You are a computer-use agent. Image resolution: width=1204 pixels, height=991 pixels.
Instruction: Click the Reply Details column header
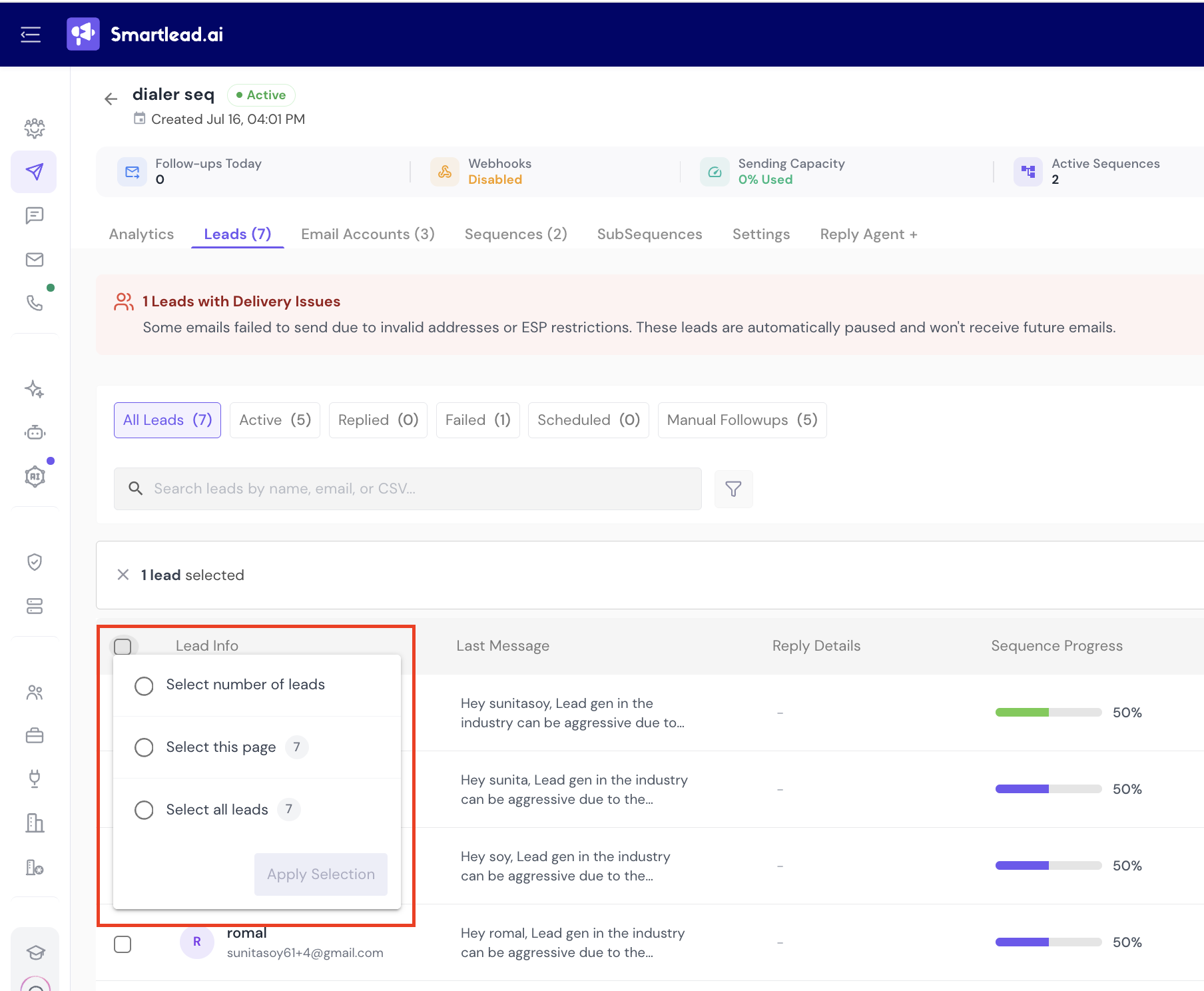(x=816, y=646)
